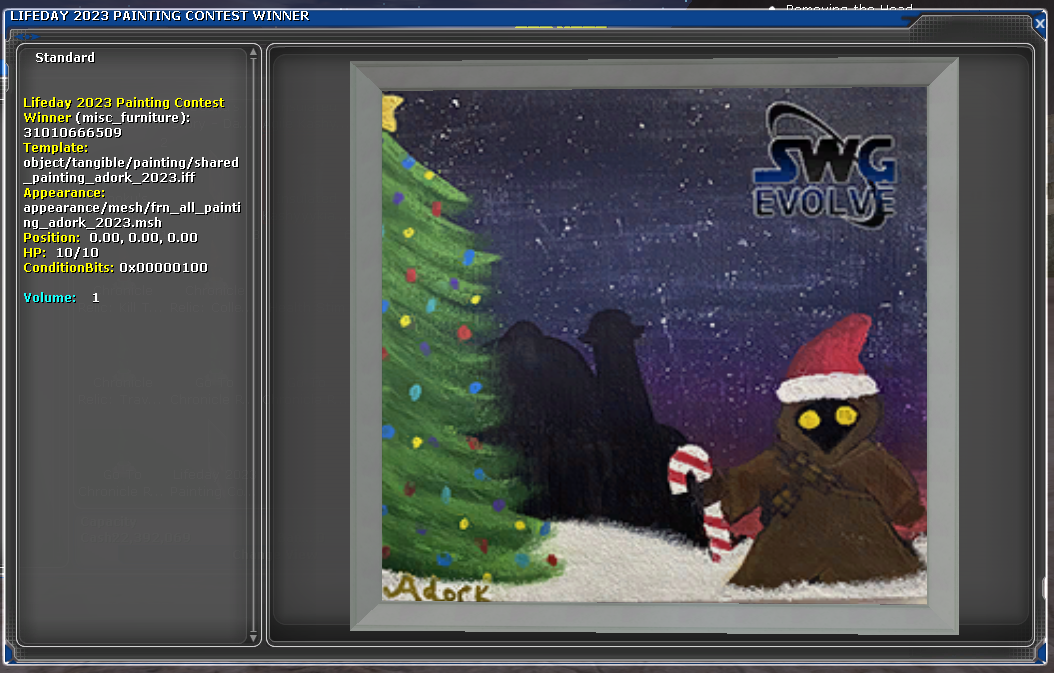This screenshot has width=1054, height=673.
Task: Click the ConditionBits value 0x00000100
Action: pyautogui.click(x=164, y=268)
